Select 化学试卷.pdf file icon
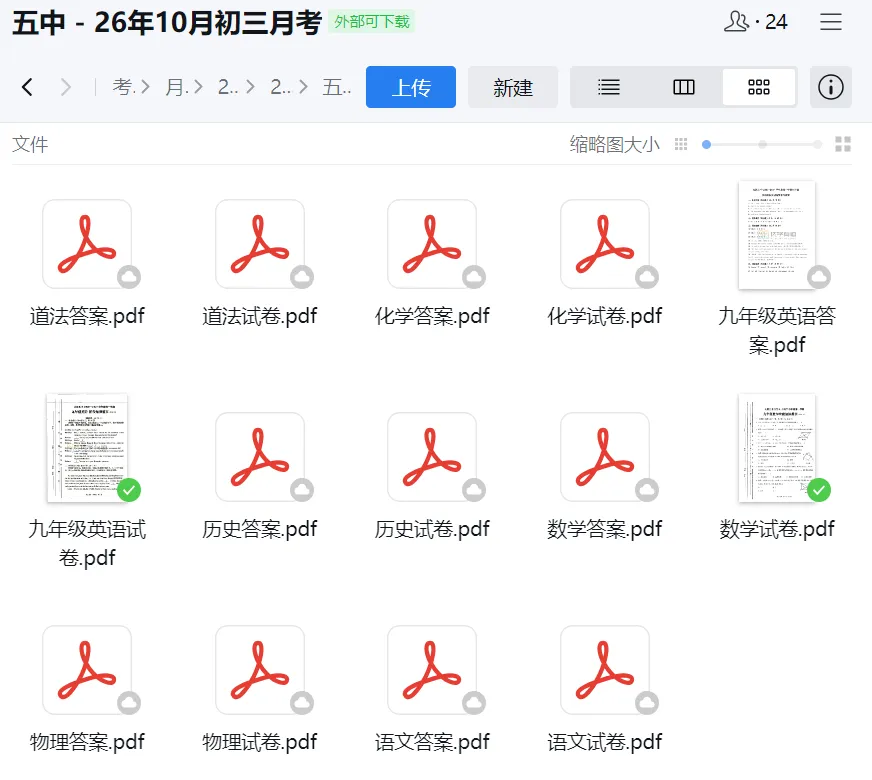Image resolution: width=872 pixels, height=780 pixels. coord(605,244)
